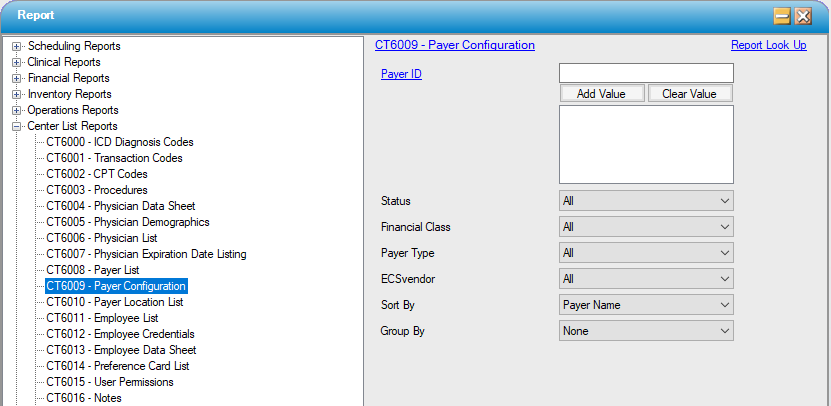Expand the Financial Reports tree node
Viewport: 831px width, 406px height.
tap(17, 78)
